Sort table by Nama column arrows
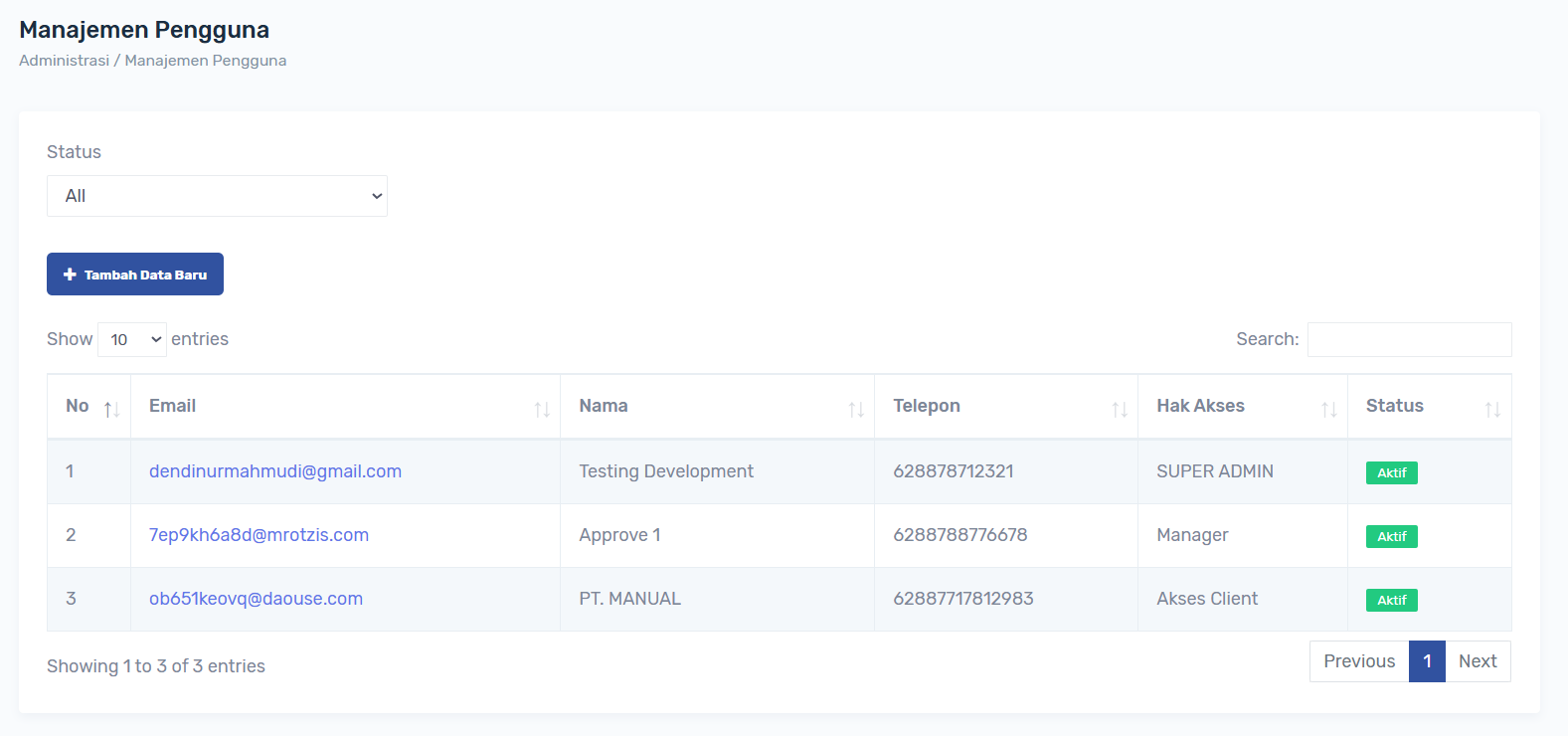The height and width of the screenshot is (736, 1568). (855, 409)
